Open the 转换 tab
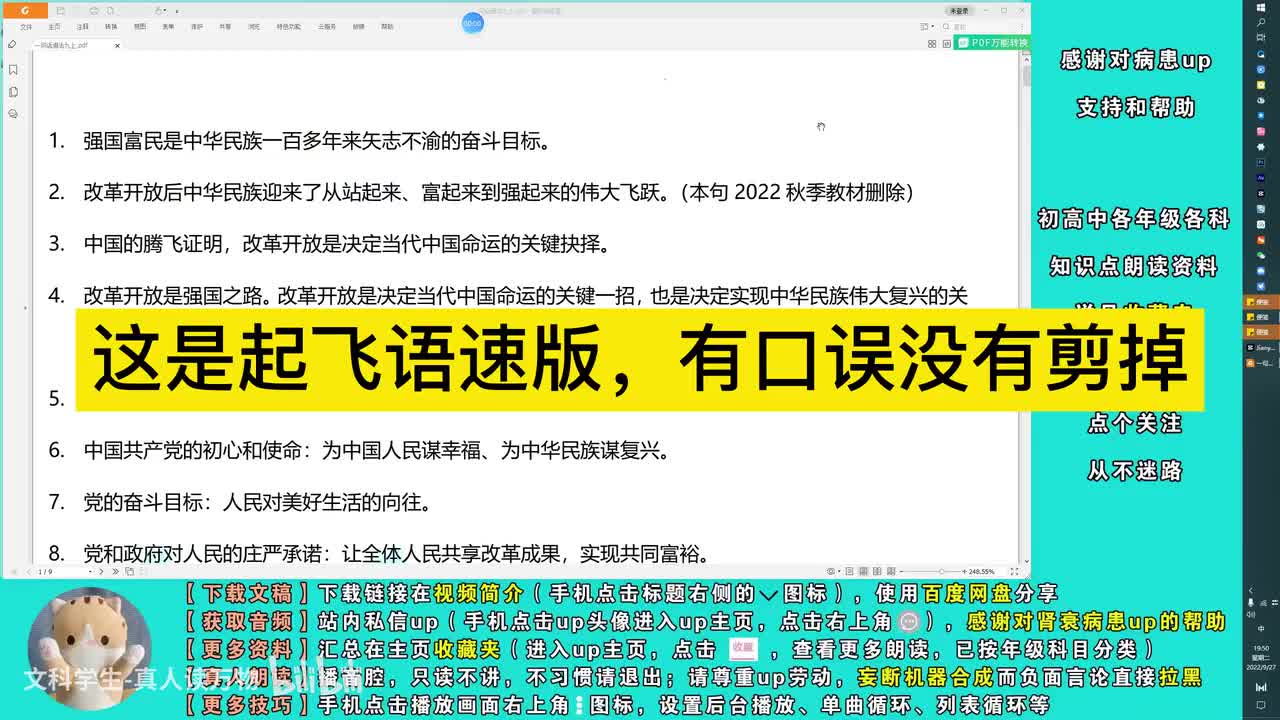Image resolution: width=1280 pixels, height=720 pixels. [x=111, y=27]
